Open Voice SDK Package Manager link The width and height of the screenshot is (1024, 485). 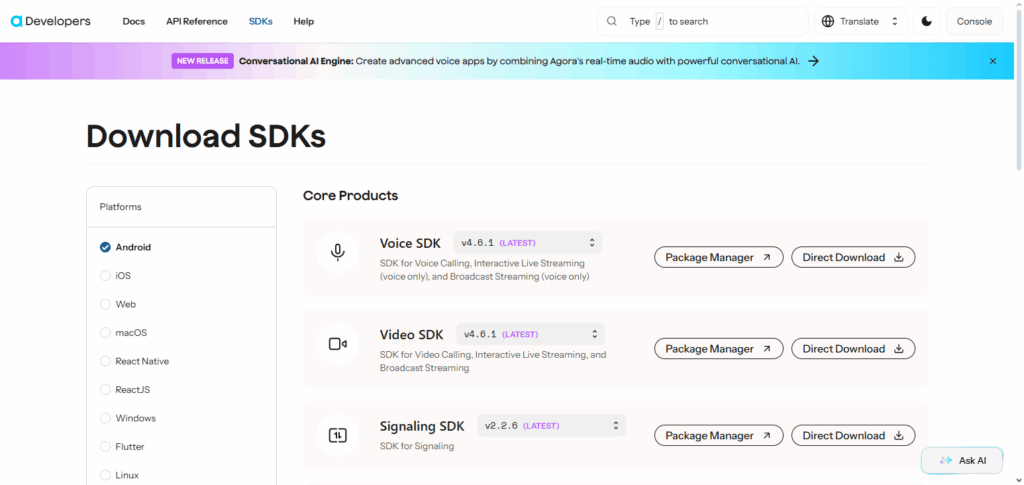718,257
